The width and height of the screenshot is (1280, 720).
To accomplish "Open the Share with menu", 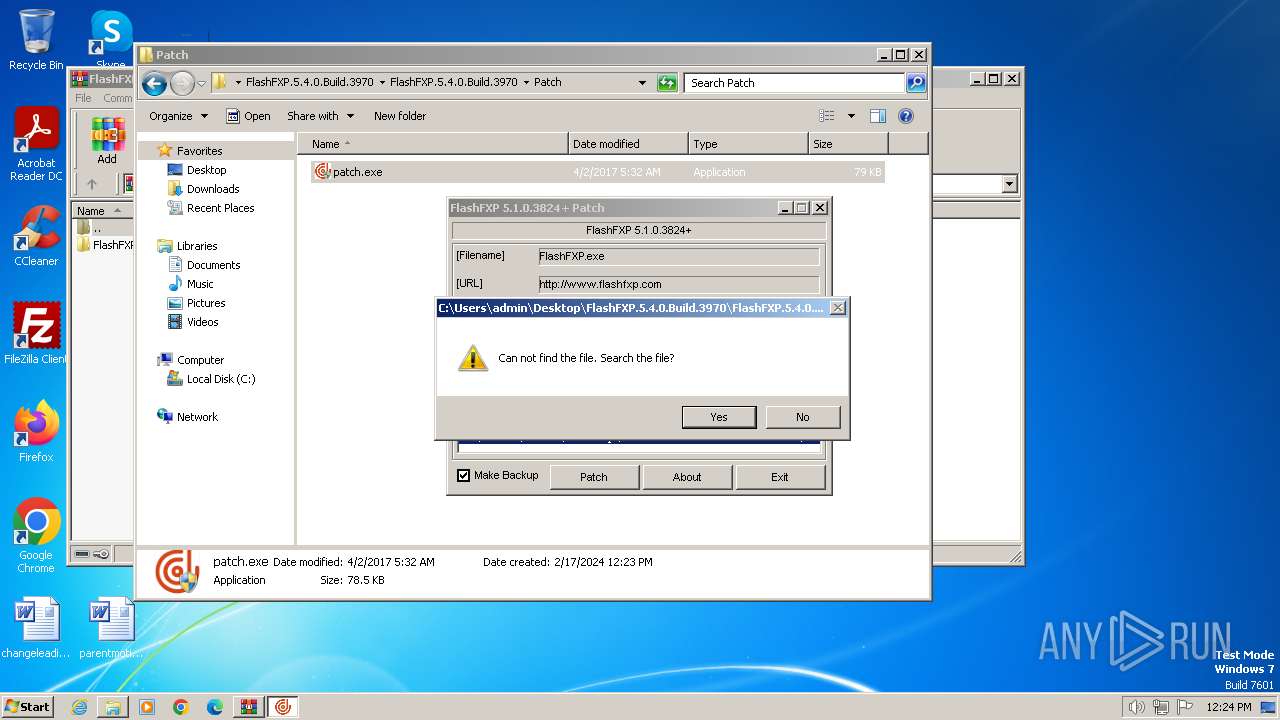I will coord(320,116).
